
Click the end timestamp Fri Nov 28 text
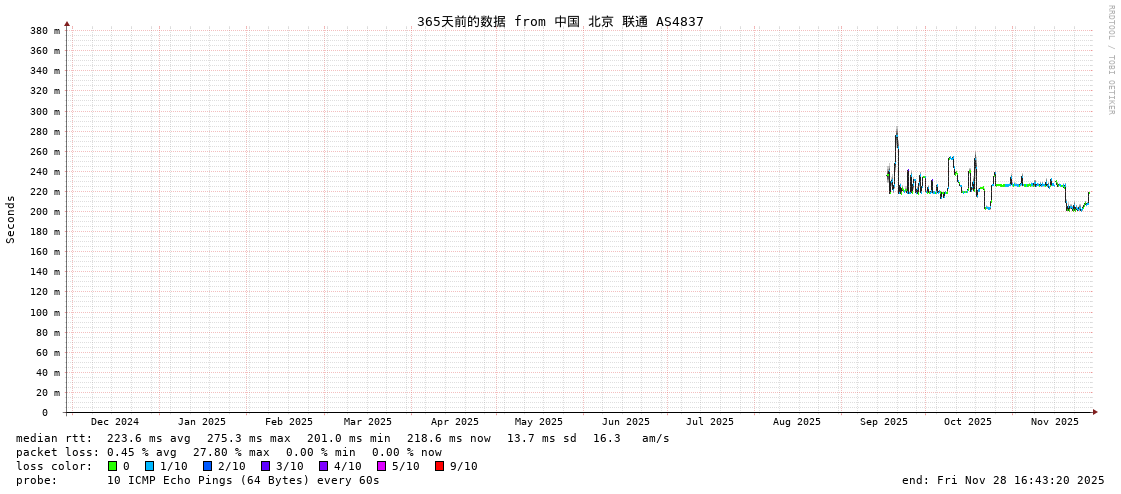coord(1003,480)
